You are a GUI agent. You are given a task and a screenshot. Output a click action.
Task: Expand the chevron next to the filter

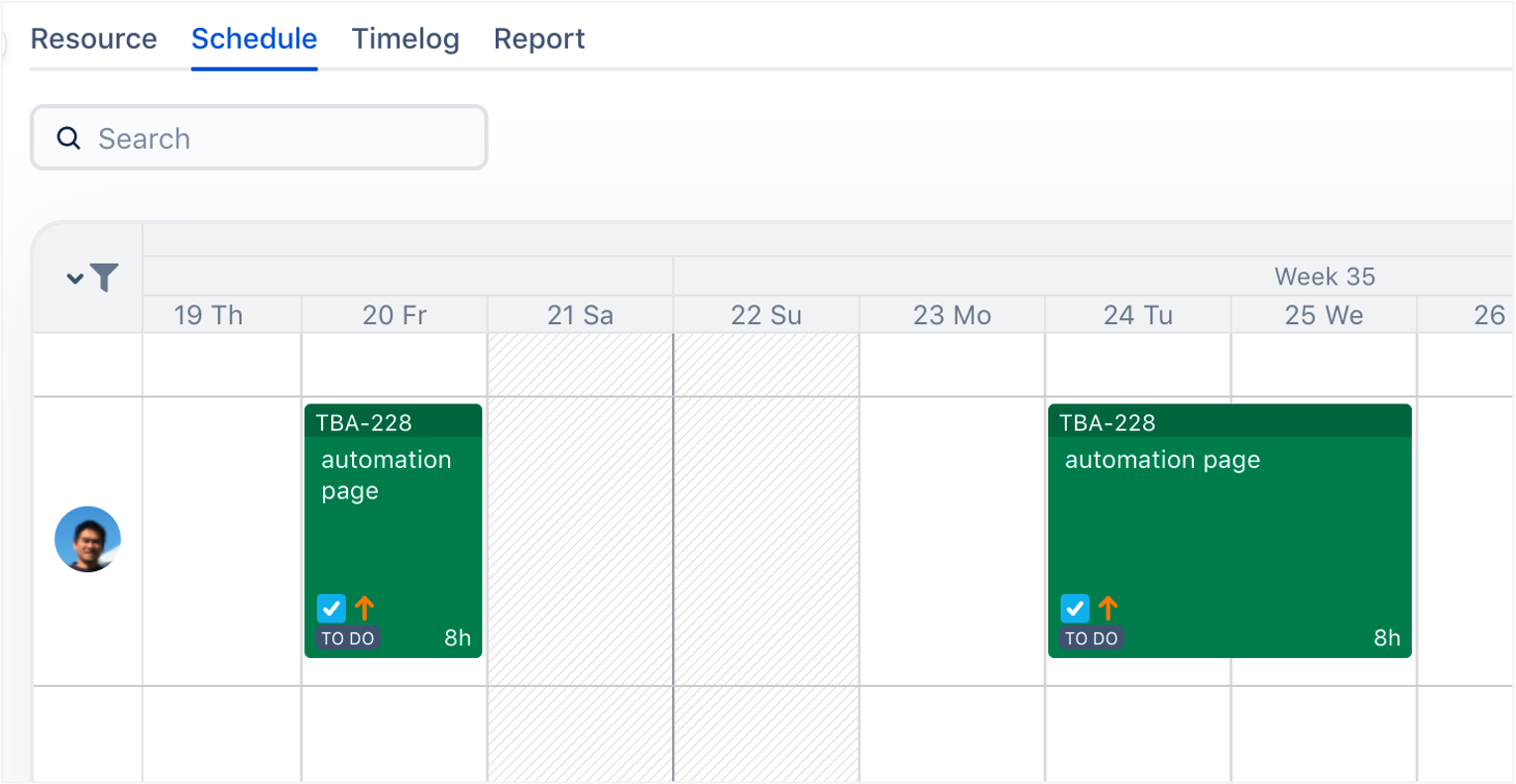74,279
